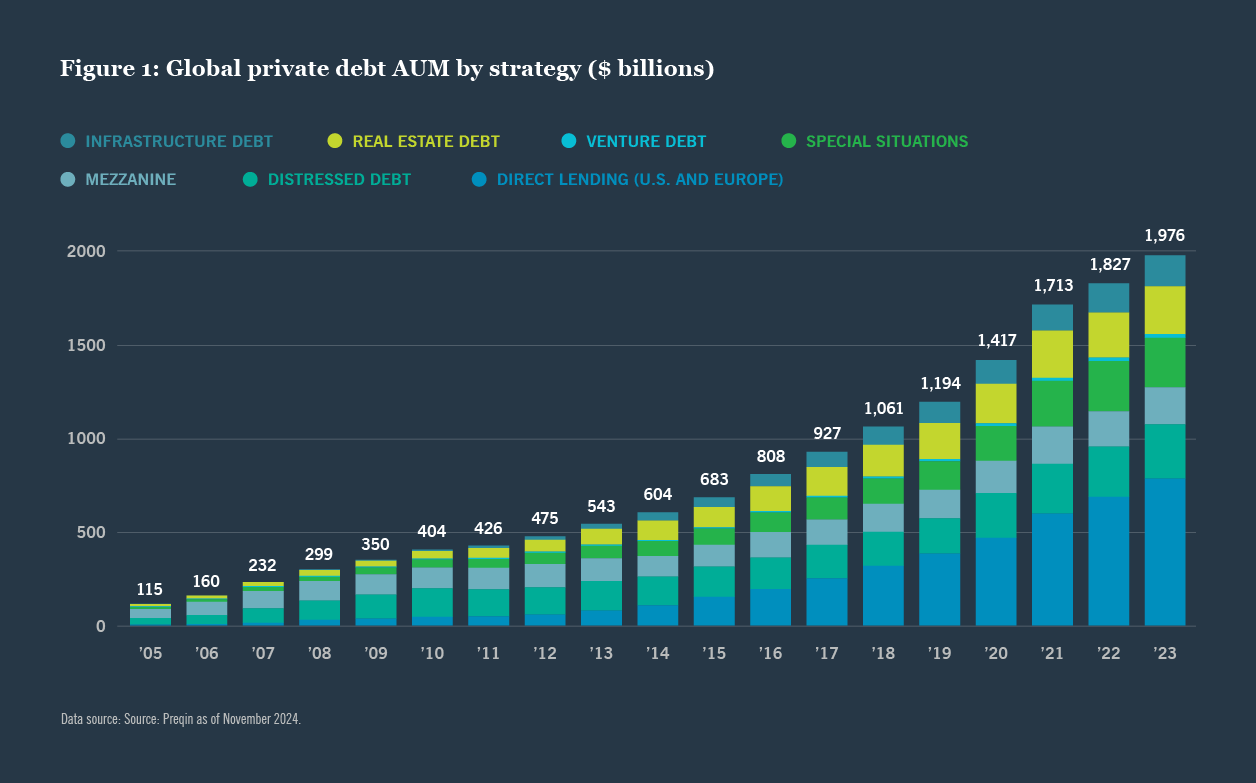Click the 543 total above '13 bar
This screenshot has width=1256, height=783.
click(x=601, y=505)
